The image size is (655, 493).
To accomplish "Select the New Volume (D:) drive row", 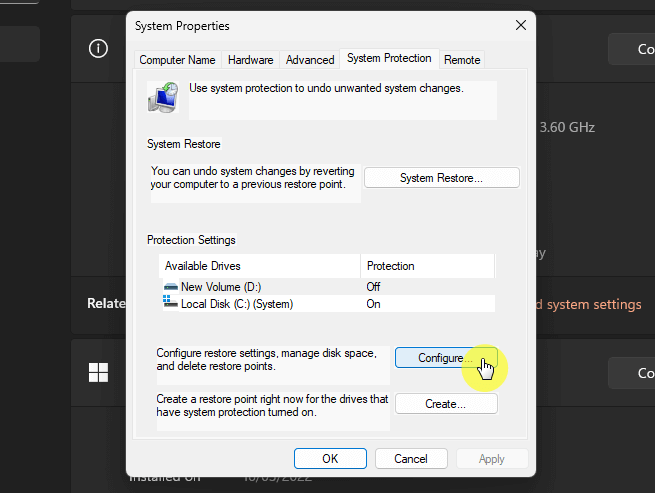I will [x=328, y=287].
